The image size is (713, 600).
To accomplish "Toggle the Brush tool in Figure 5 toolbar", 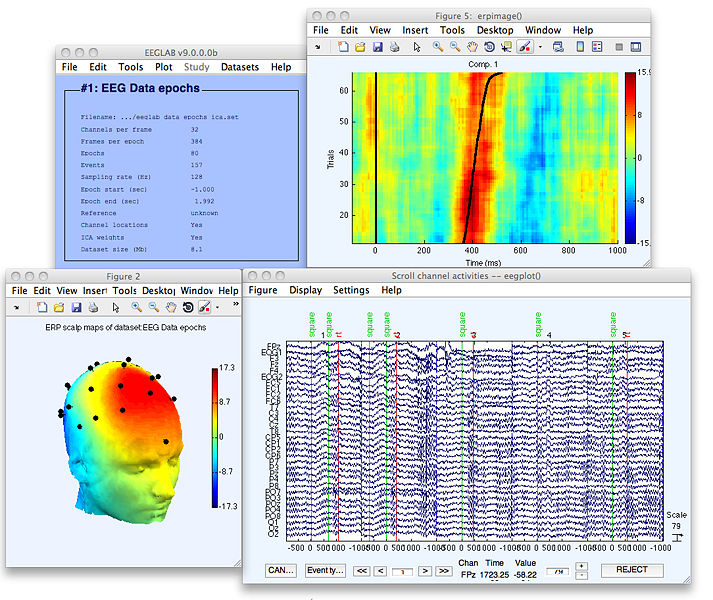I will coord(527,46).
